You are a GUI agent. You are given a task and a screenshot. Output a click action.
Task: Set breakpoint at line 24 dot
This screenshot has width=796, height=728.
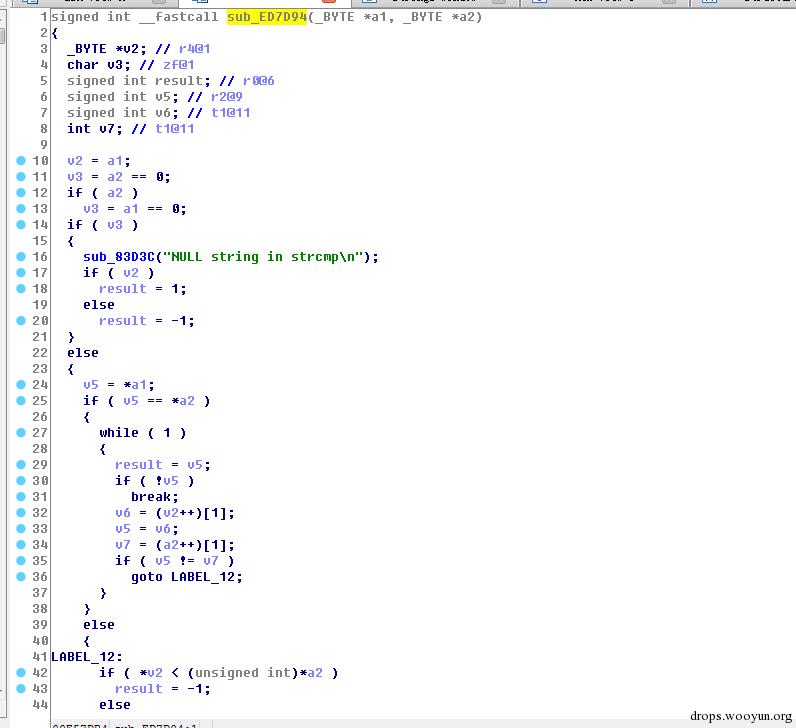(21, 384)
